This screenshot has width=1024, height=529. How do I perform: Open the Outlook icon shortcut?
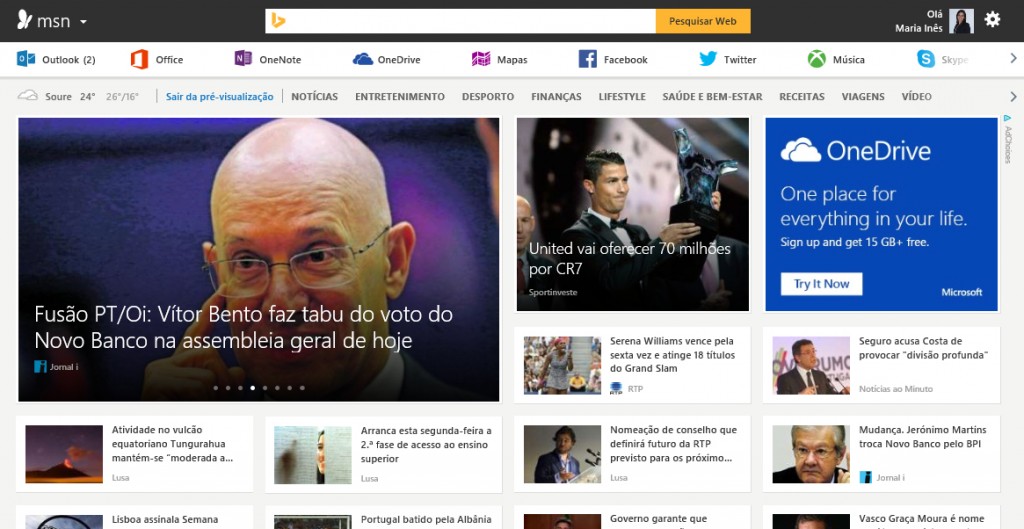pos(26,59)
